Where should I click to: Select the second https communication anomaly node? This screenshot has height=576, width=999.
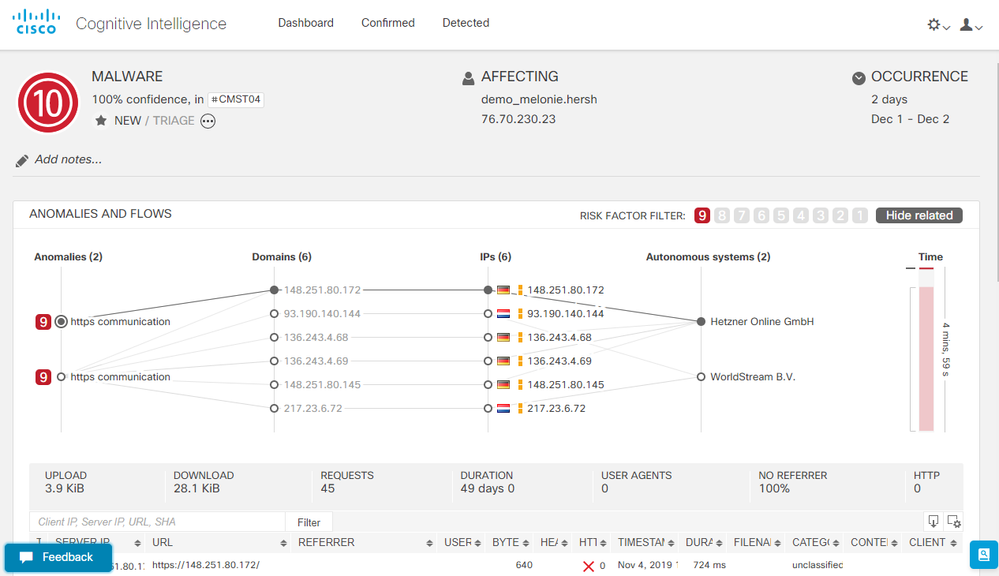[x=61, y=377]
